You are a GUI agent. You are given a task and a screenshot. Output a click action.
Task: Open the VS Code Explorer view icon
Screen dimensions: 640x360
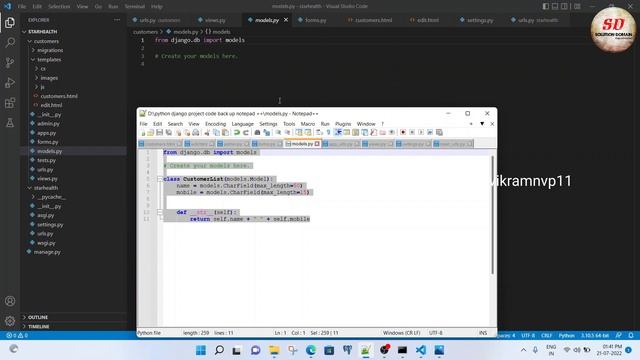point(10,23)
